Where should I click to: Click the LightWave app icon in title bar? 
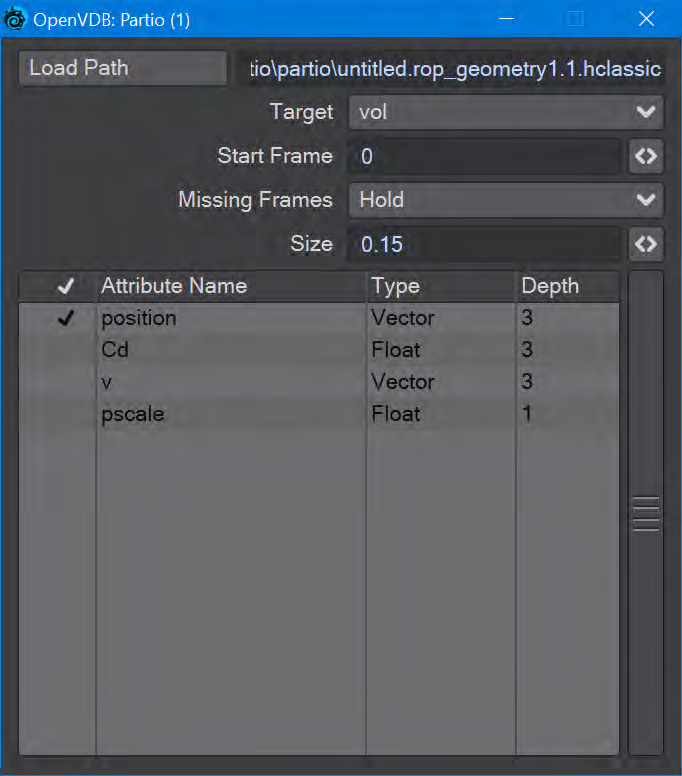tap(15, 19)
